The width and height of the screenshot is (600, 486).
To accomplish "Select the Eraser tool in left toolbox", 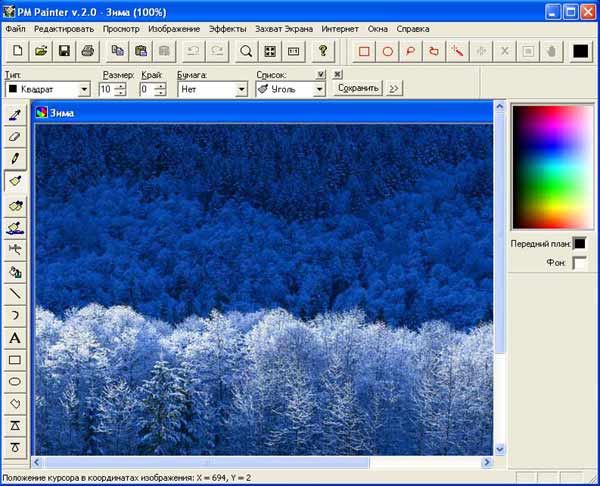I will [x=15, y=136].
